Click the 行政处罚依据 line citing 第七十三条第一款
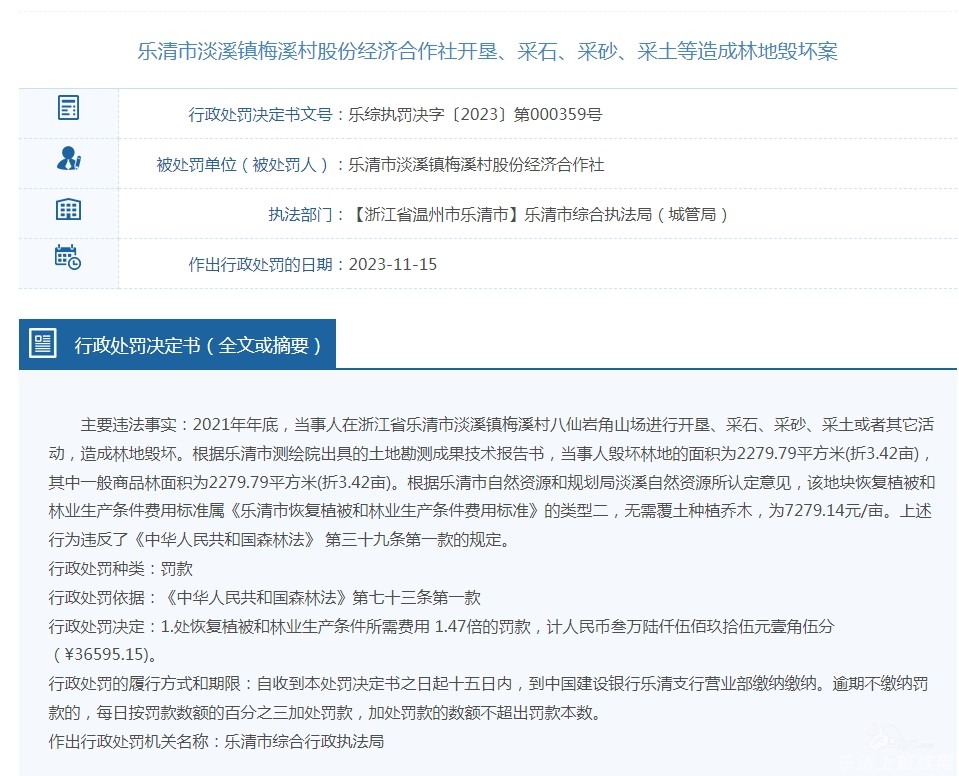This screenshot has width=959, height=776. click(265, 598)
